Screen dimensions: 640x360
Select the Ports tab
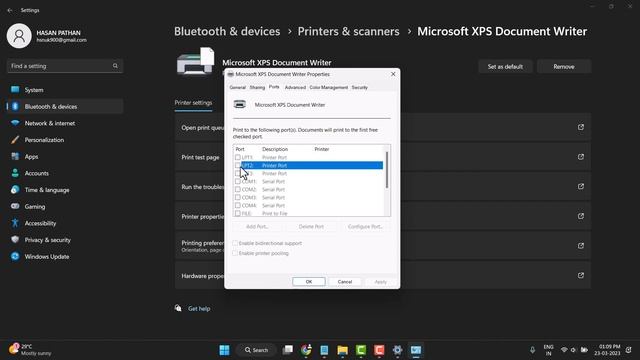click(274, 87)
